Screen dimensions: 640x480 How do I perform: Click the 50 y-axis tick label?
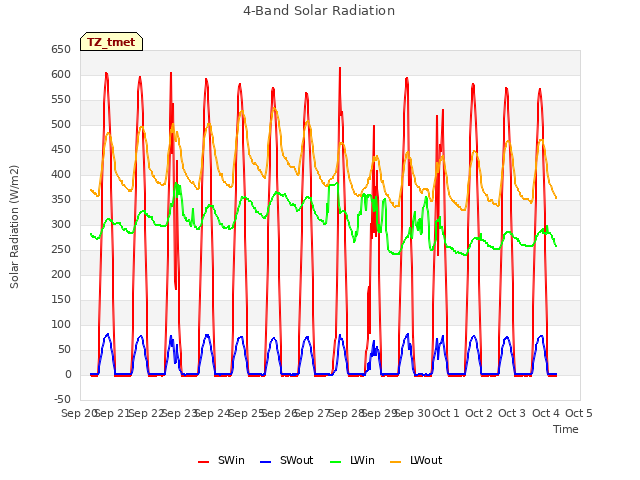click(x=64, y=349)
